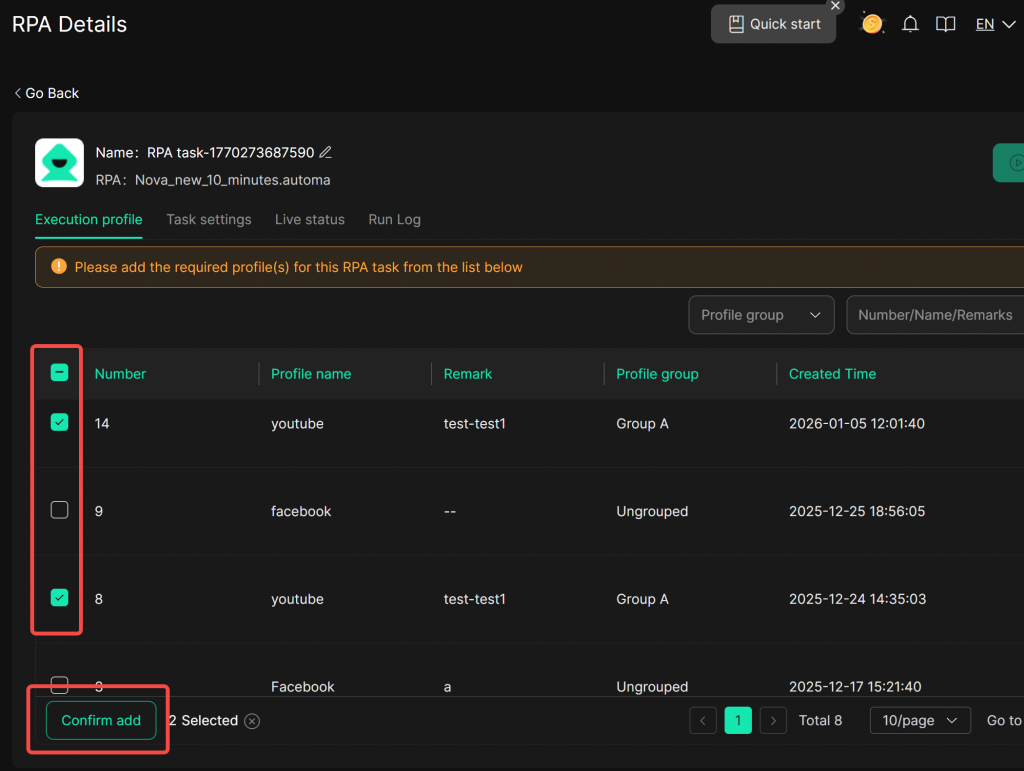Viewport: 1024px width, 771px height.
Task: Open the Profile group dropdown
Action: pos(761,315)
